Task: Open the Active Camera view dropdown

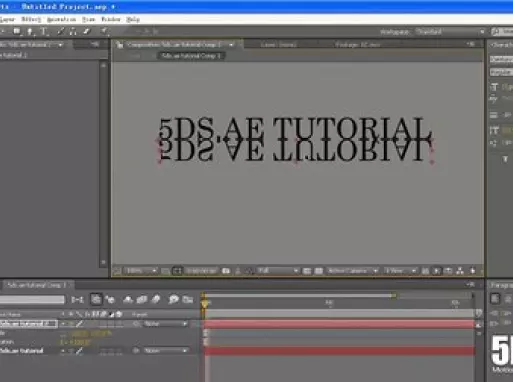Action: (x=353, y=271)
